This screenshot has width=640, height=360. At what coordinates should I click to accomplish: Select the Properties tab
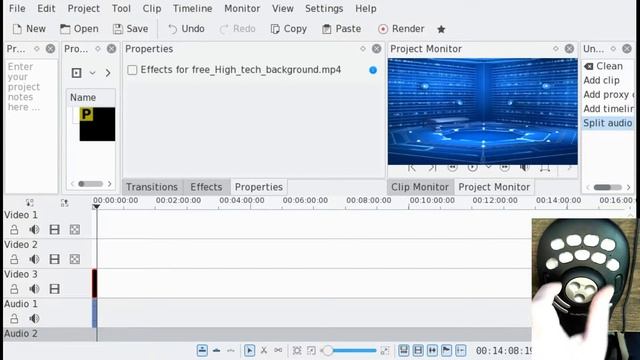pos(259,187)
